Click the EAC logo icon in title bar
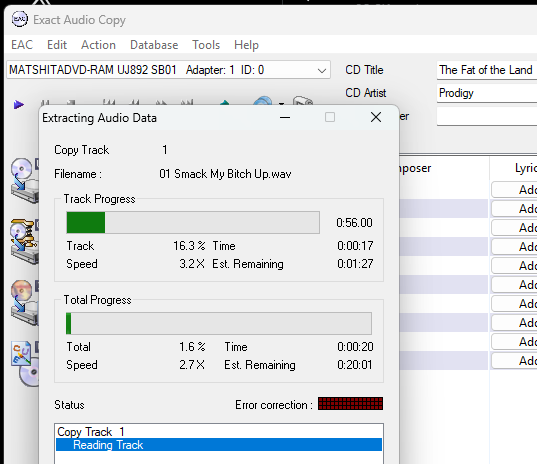Image resolution: width=537 pixels, height=464 pixels. point(20,19)
